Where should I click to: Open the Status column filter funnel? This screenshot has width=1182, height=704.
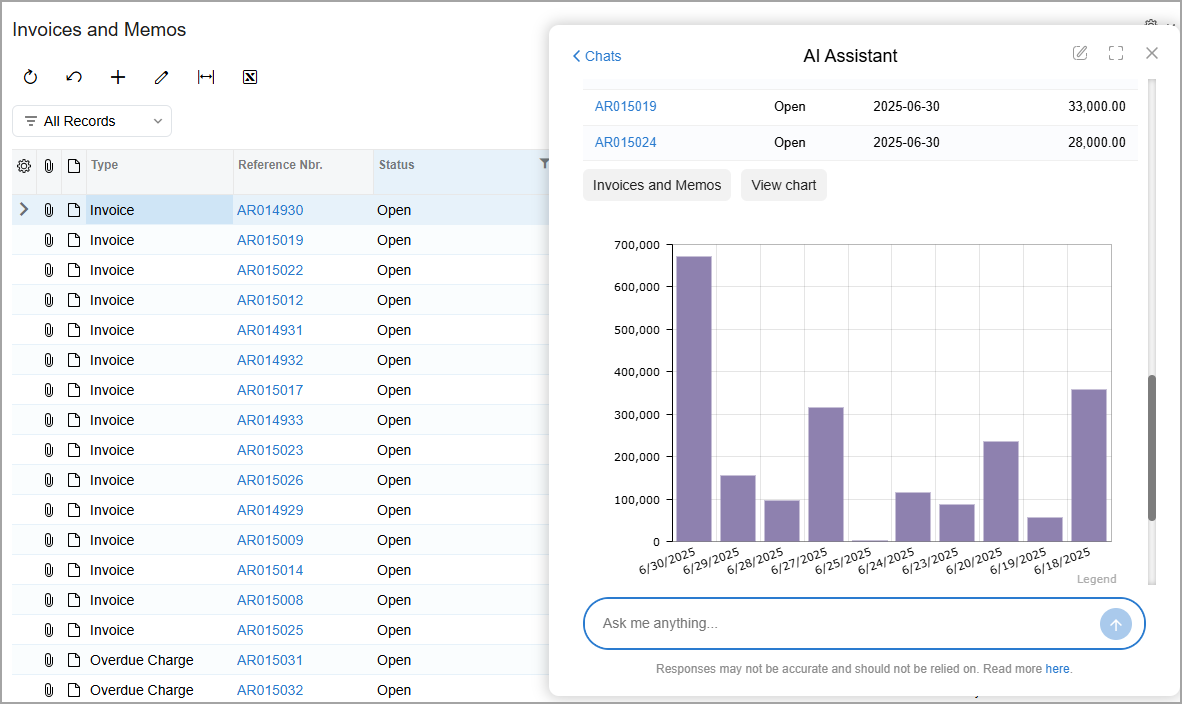(544, 164)
